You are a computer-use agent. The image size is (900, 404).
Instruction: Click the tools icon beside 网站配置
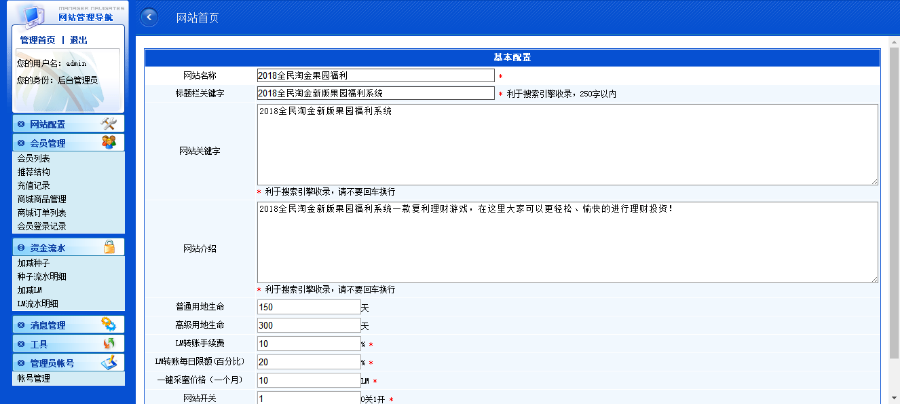click(x=108, y=123)
